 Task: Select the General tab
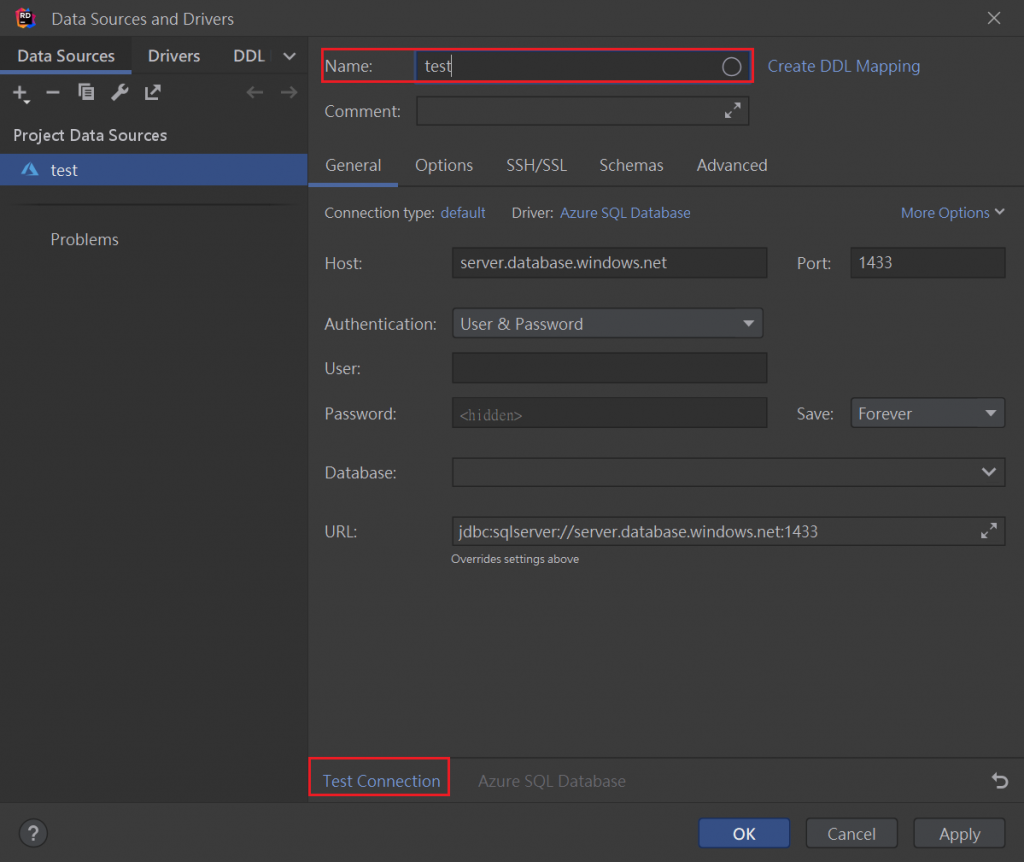coord(353,165)
